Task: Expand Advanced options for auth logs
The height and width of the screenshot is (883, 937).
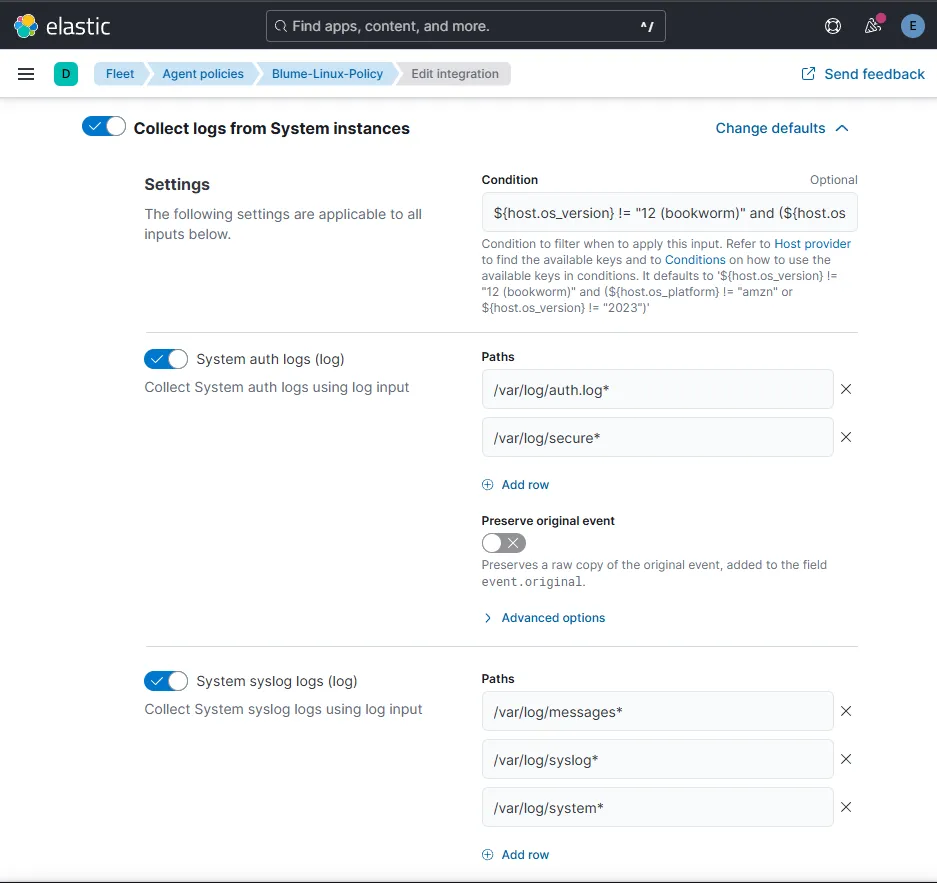Action: point(552,618)
